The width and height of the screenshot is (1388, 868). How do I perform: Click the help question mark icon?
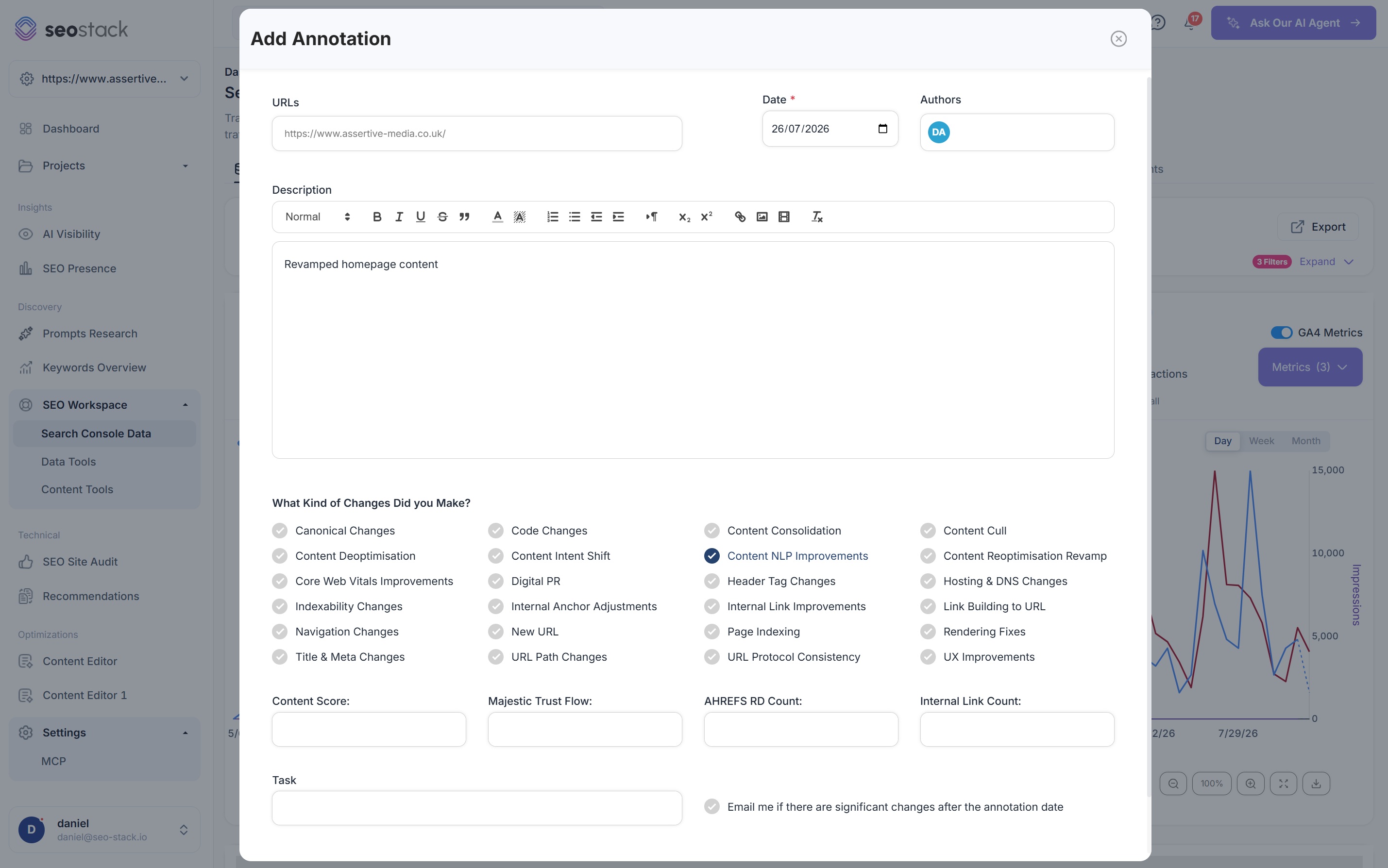click(1158, 23)
